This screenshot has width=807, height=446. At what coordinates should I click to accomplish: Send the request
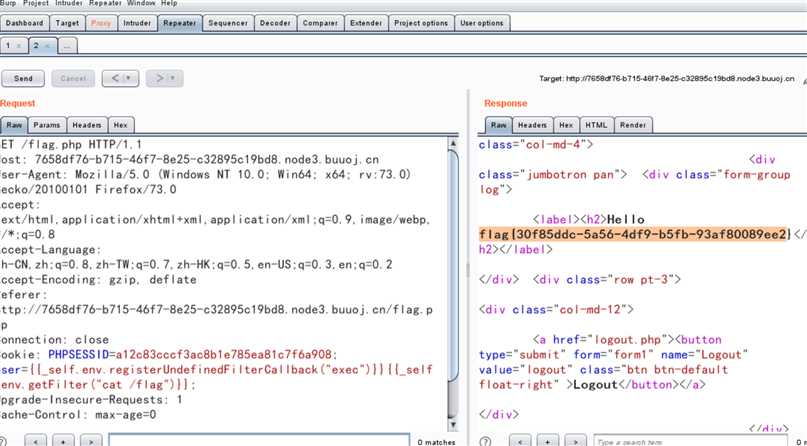pyautogui.click(x=23, y=79)
